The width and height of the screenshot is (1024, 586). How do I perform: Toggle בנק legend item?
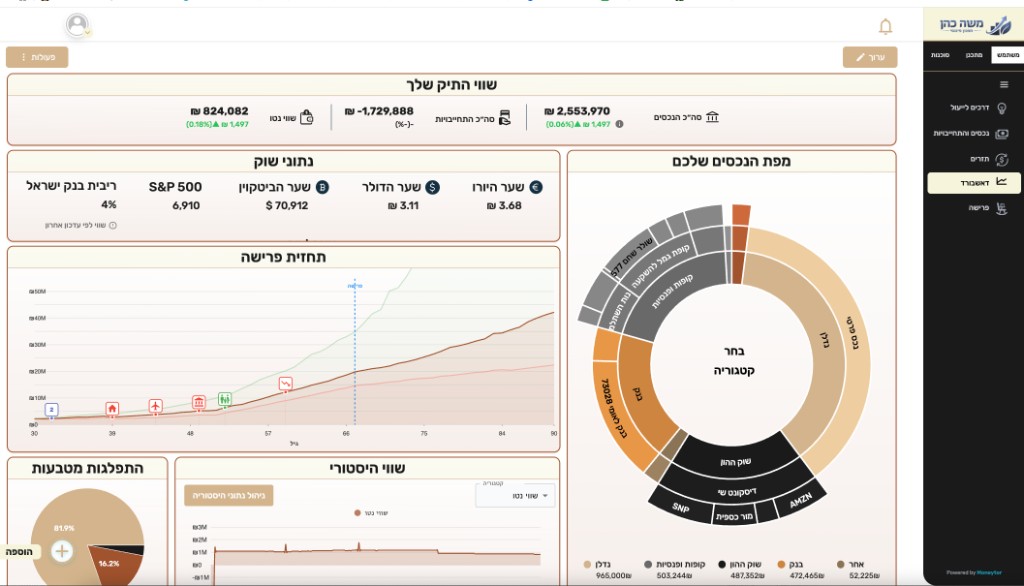[x=790, y=564]
